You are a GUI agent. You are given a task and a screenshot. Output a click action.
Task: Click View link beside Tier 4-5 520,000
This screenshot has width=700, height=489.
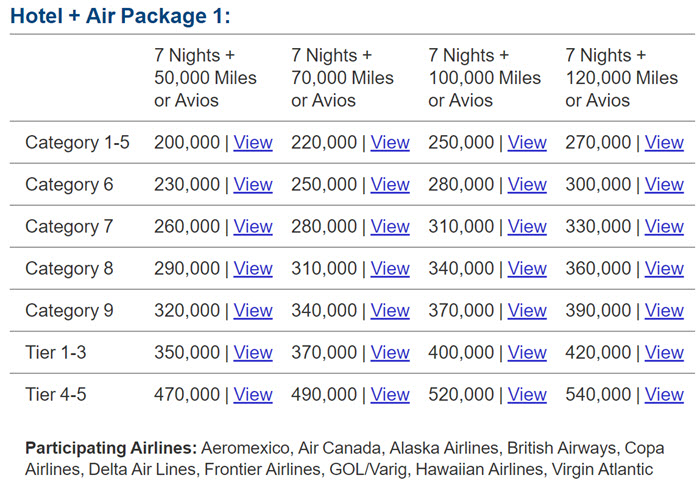coord(527,394)
